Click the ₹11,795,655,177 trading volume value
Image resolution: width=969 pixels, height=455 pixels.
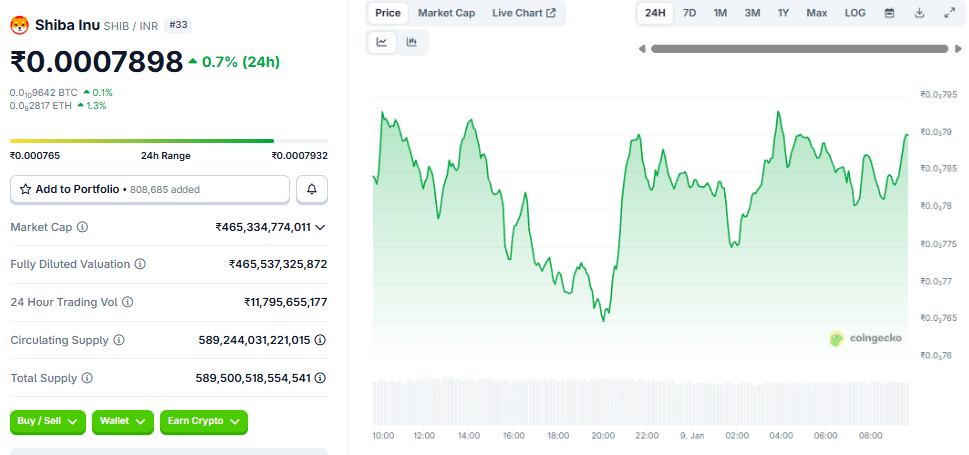tap(286, 302)
